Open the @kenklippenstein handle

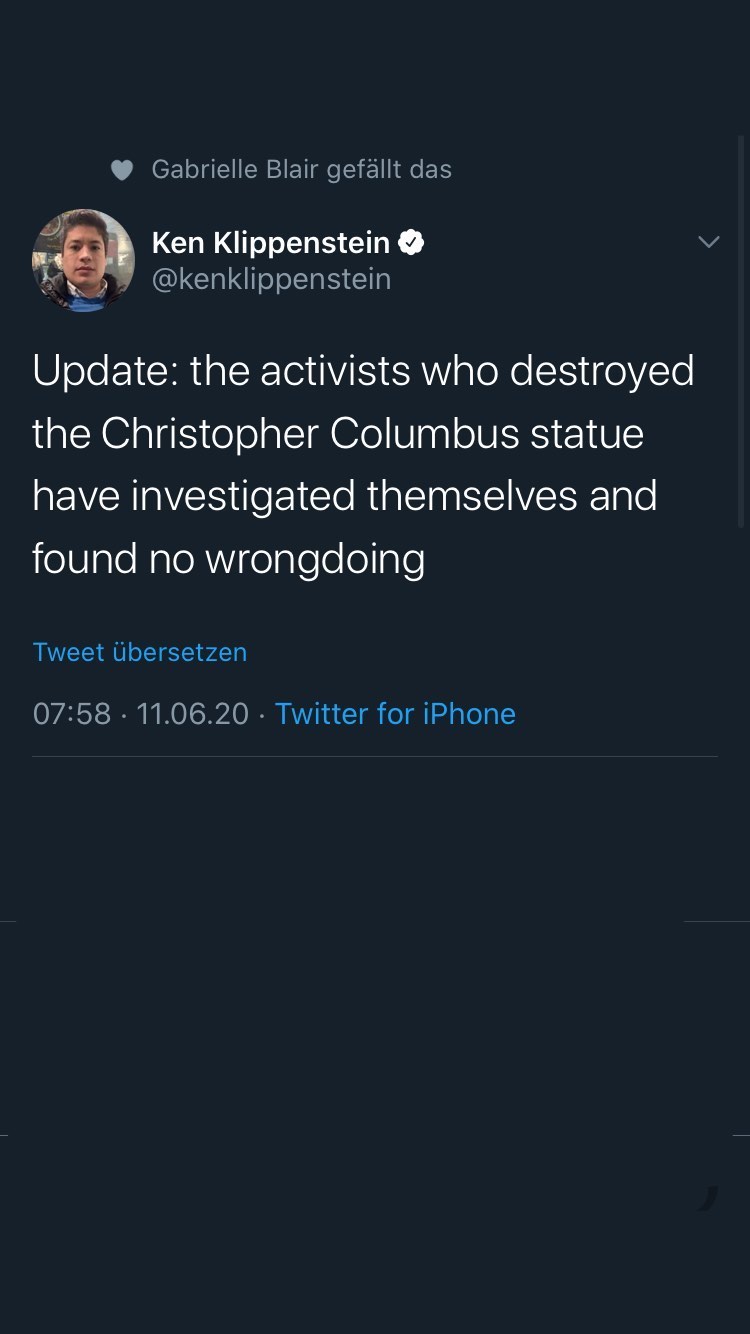271,279
